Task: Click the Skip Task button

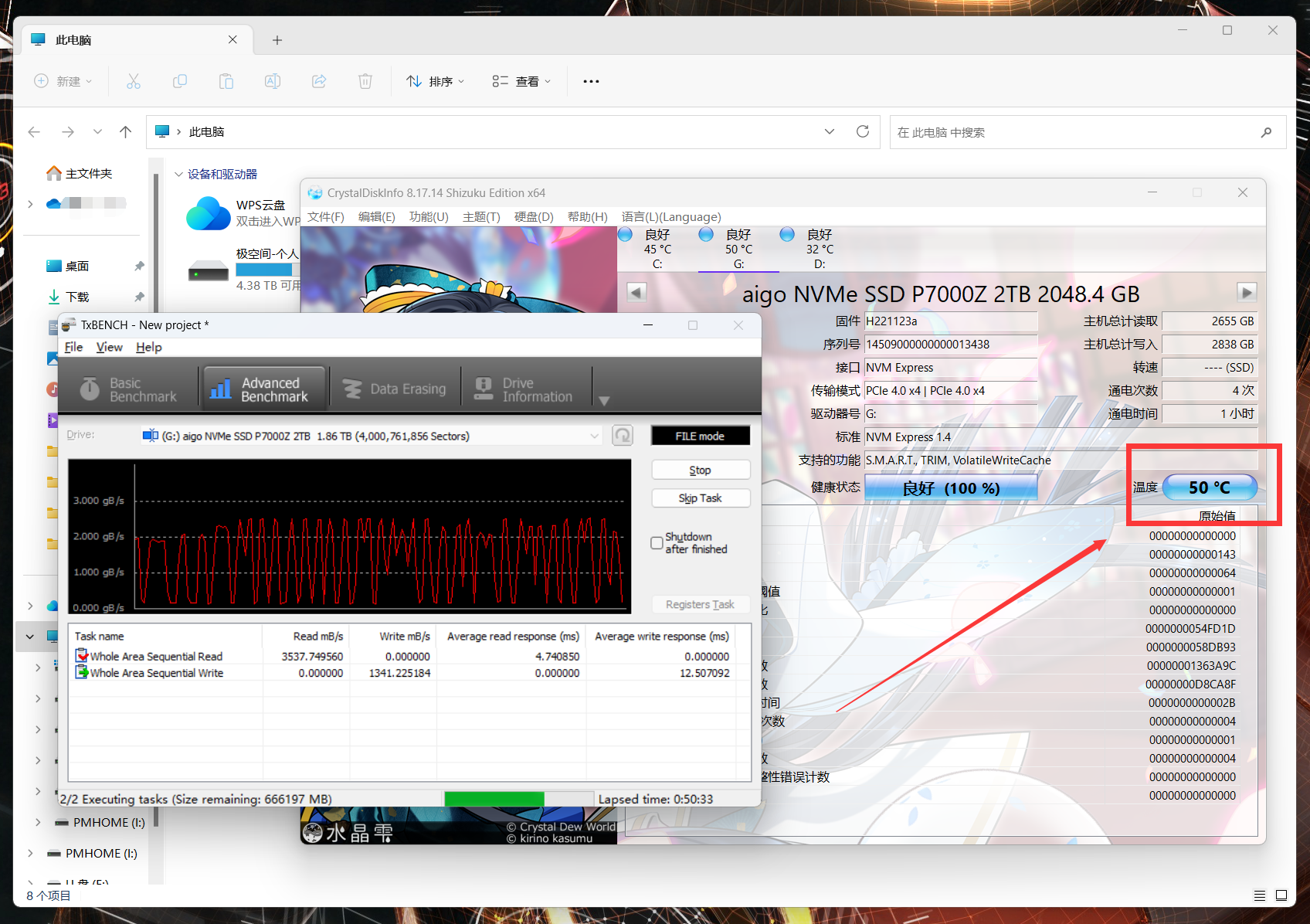Action: 701,498
